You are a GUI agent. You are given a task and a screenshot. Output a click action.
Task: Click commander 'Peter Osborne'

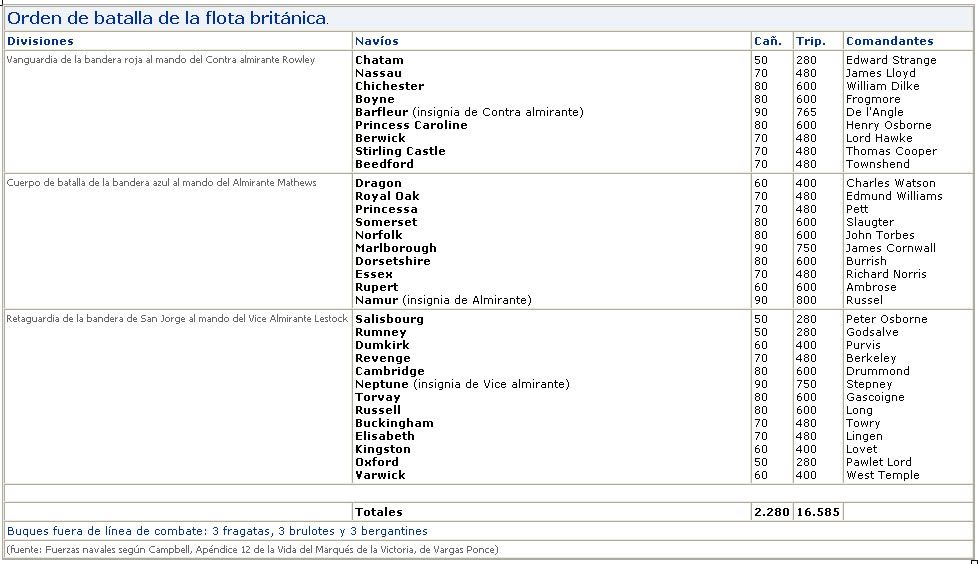pos(886,319)
